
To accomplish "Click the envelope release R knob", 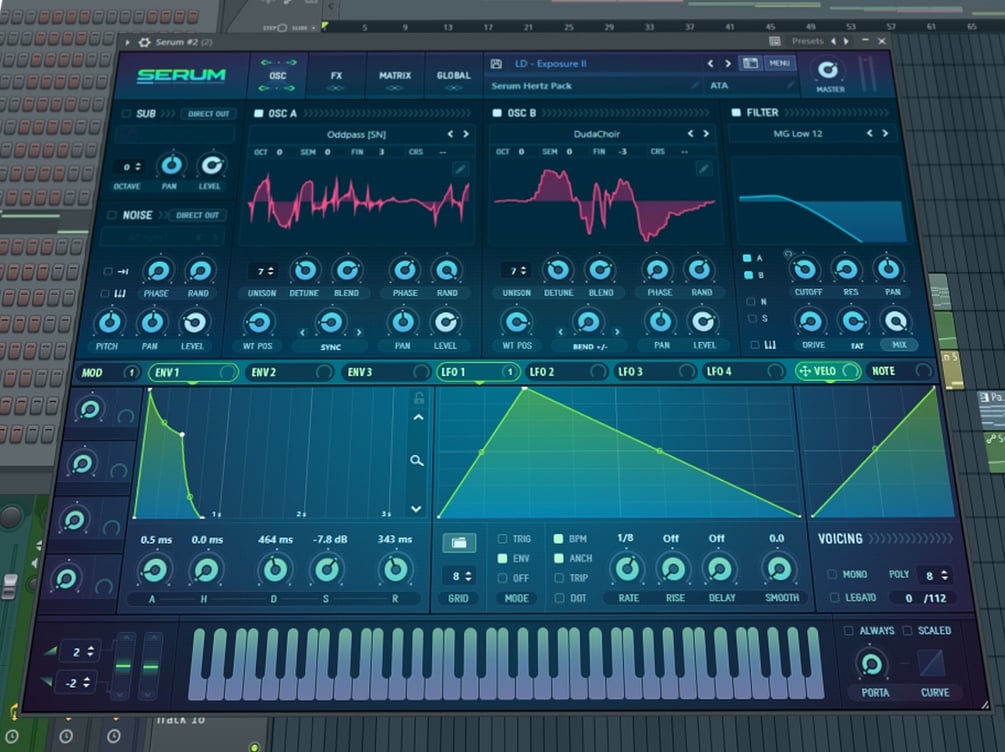I will tap(394, 569).
